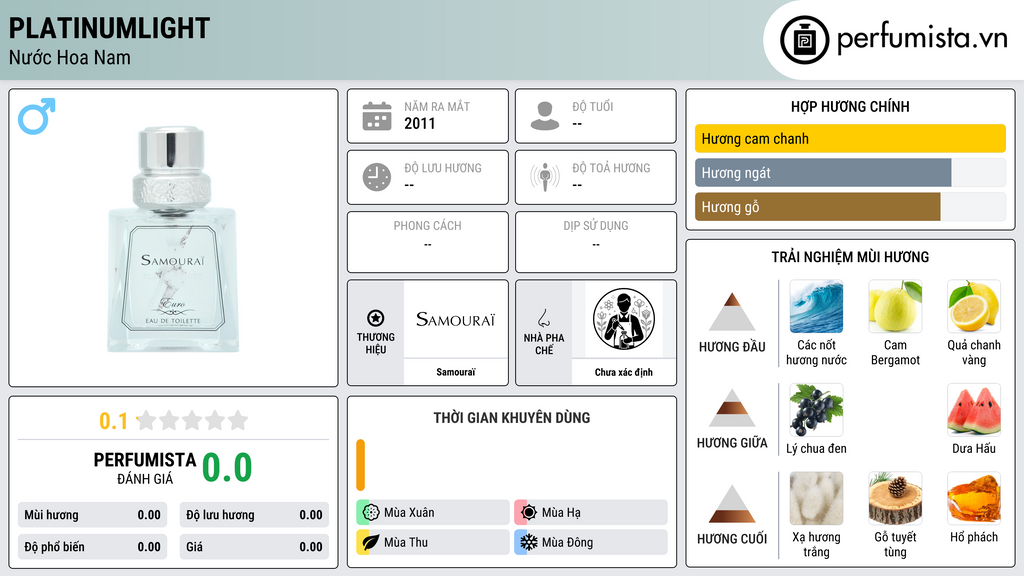Click the Giá 0.00 score row

(254, 547)
